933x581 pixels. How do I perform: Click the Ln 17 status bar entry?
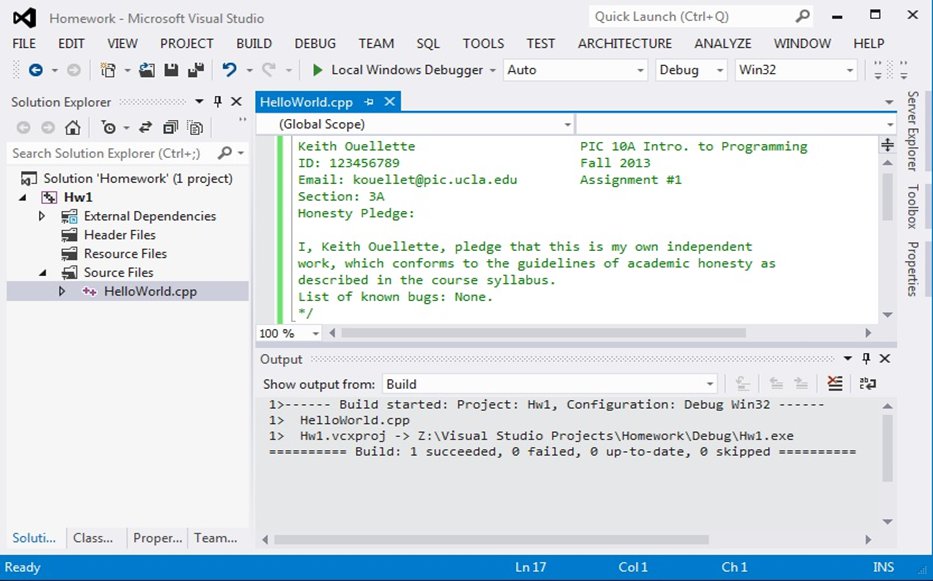530,567
